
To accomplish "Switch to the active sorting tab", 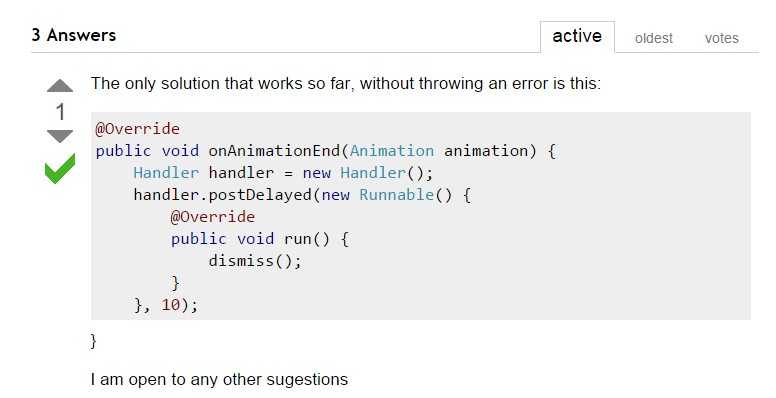I will point(577,36).
